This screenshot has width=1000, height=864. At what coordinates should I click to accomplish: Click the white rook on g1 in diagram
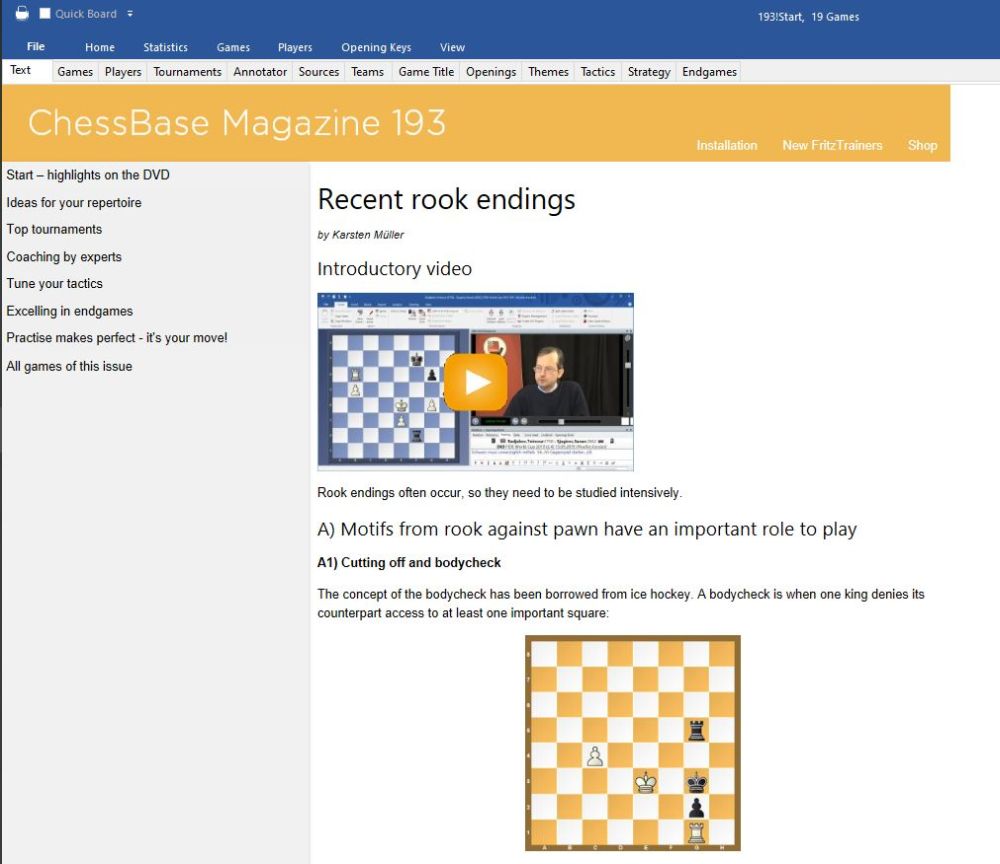pyautogui.click(x=696, y=832)
